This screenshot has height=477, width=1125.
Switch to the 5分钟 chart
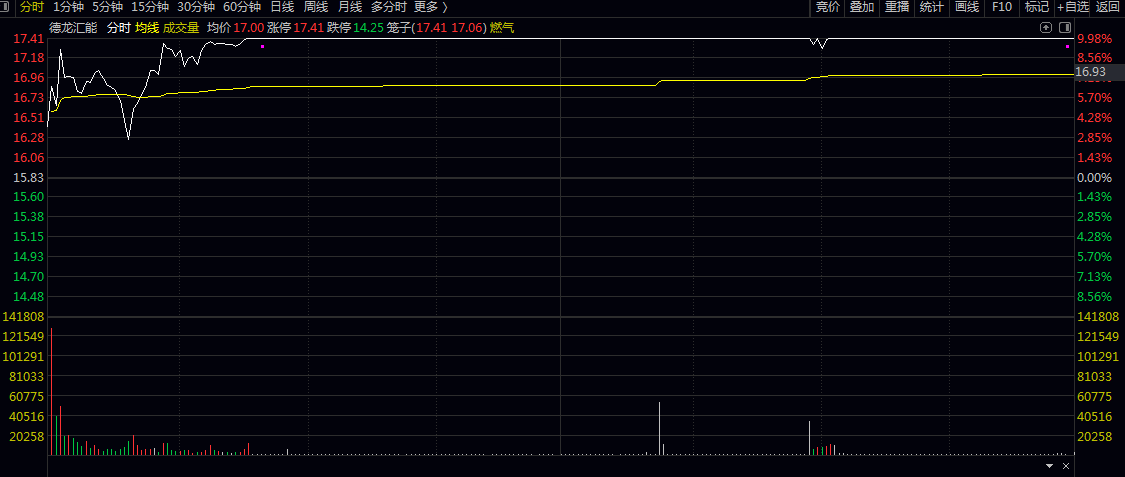108,7
